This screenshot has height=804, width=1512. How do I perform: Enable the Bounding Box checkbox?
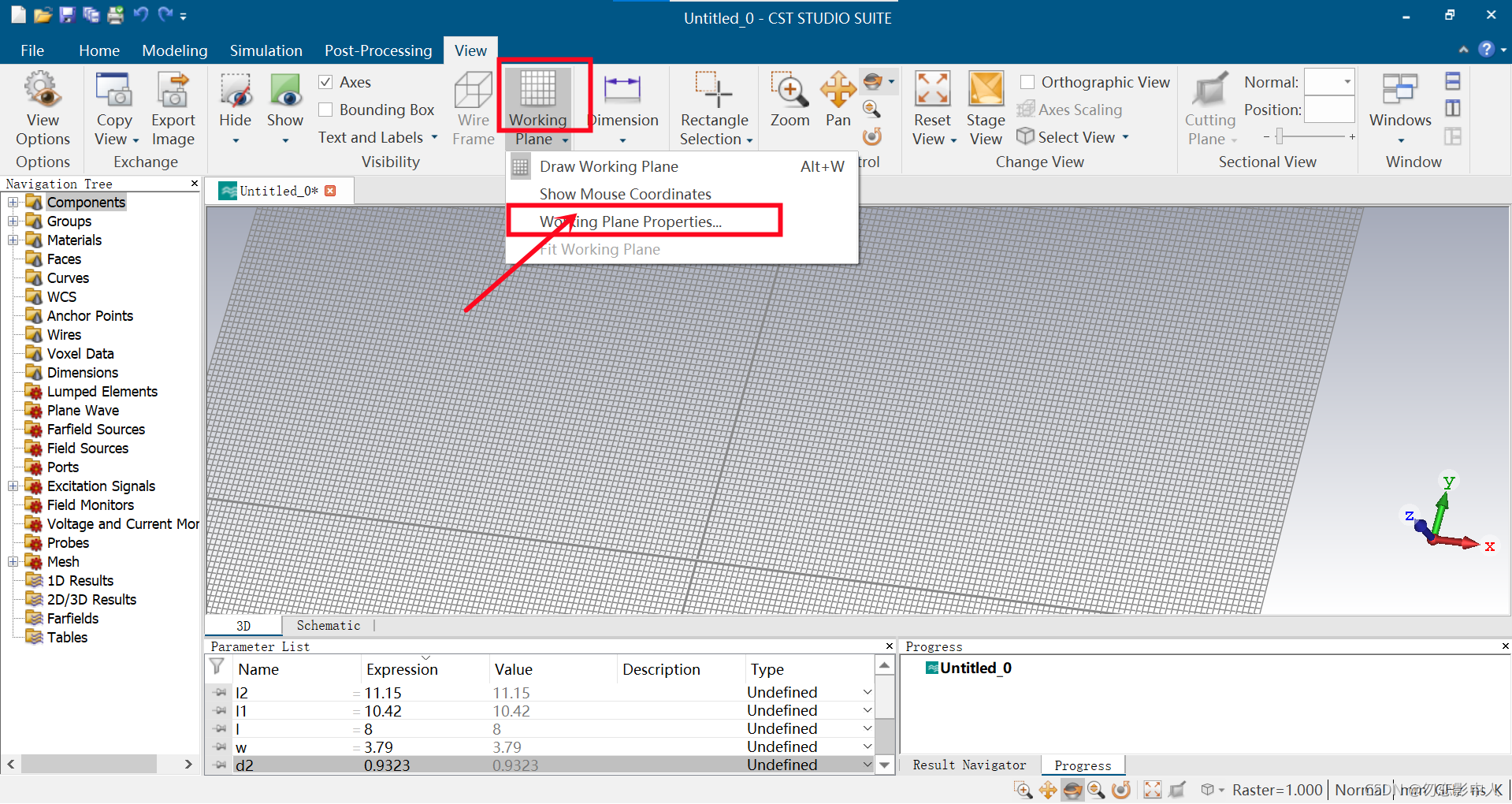325,110
